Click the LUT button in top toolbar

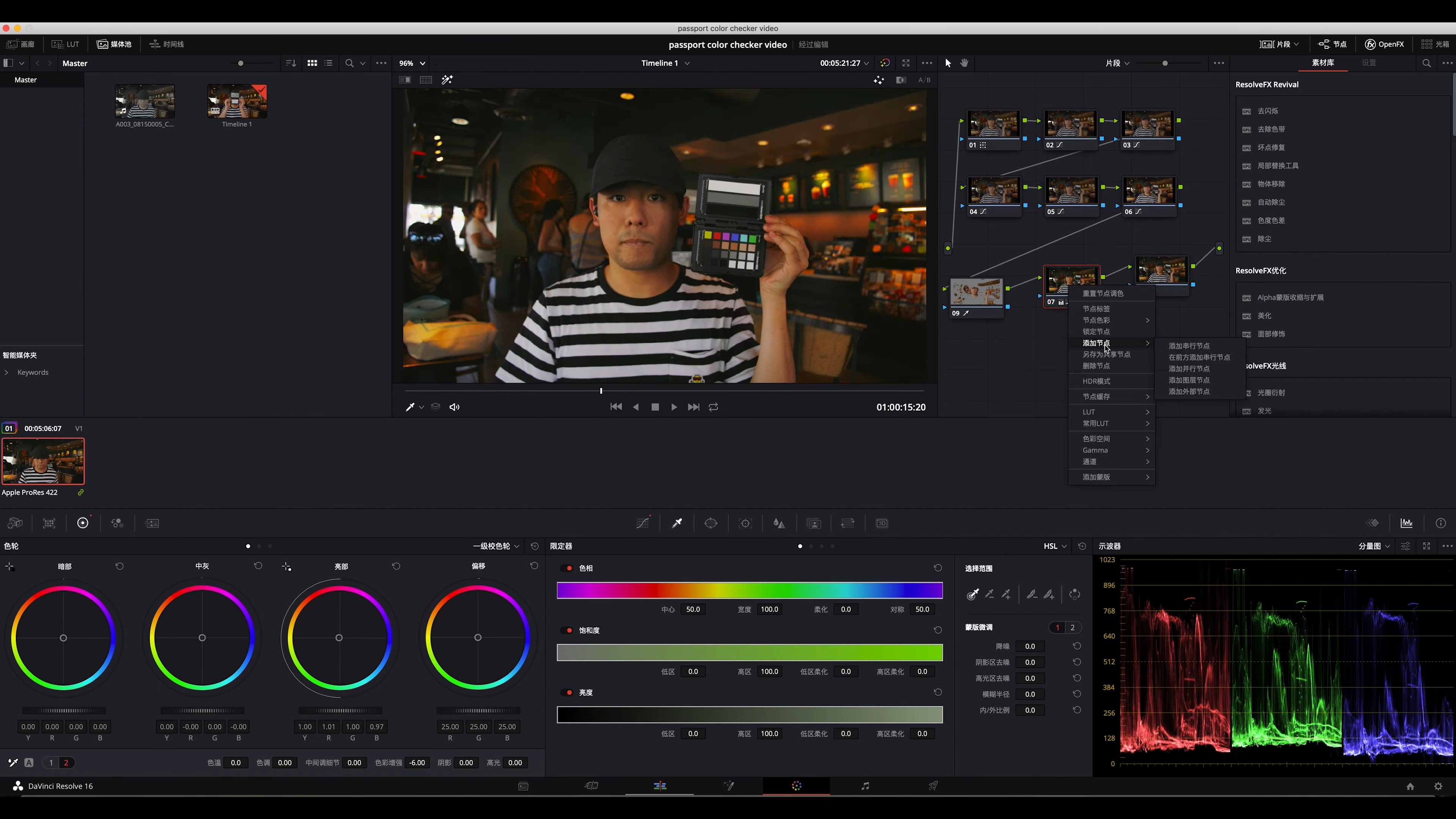point(66,44)
